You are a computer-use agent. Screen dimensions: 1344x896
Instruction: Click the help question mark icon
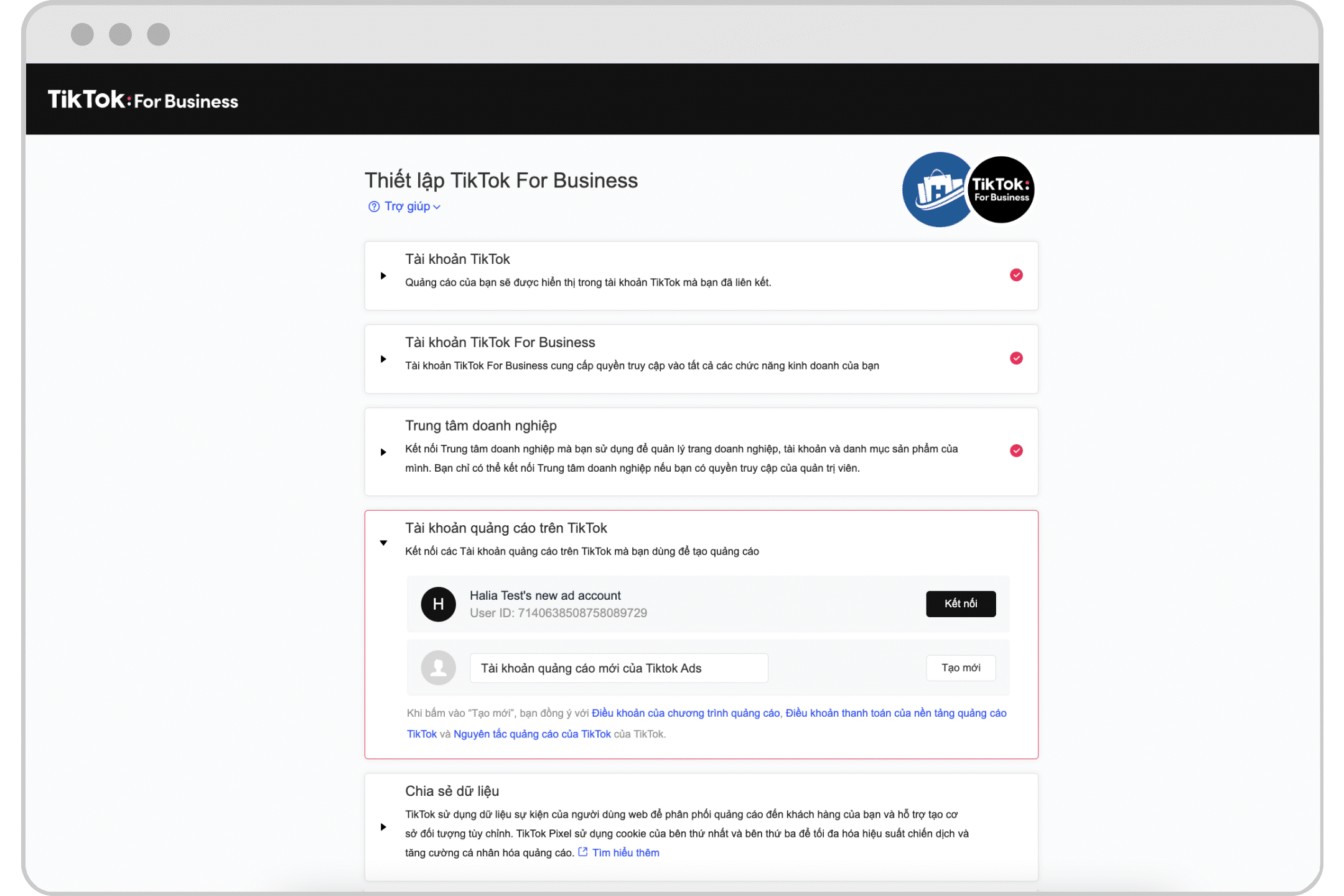coord(374,207)
